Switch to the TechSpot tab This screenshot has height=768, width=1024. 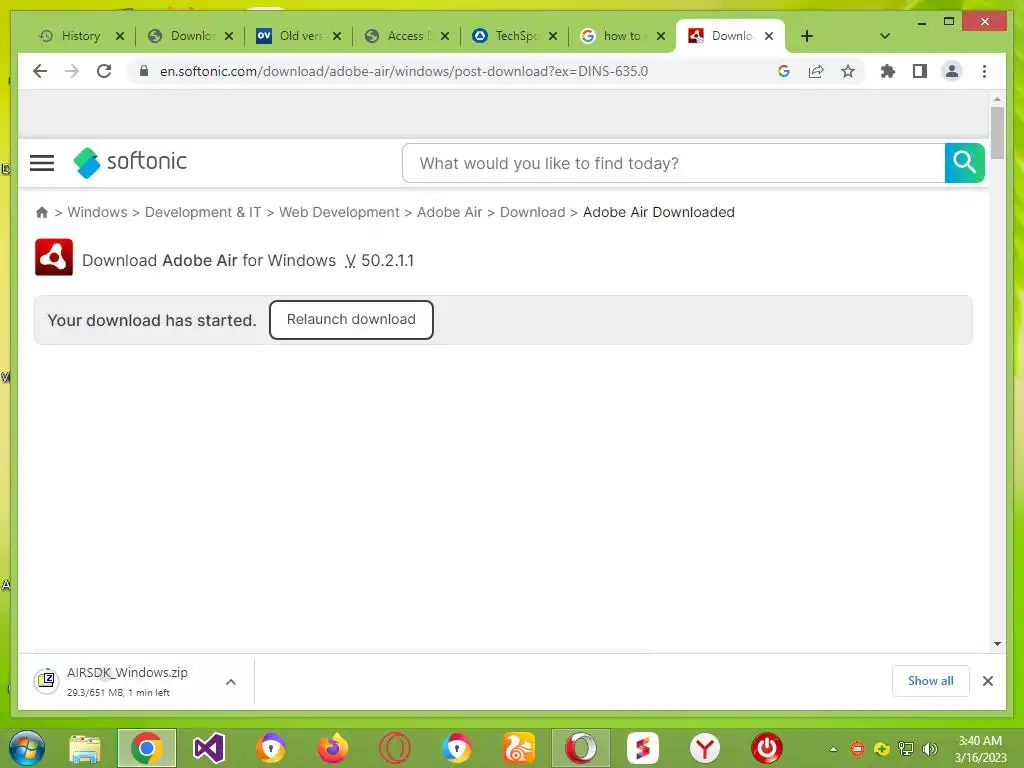click(x=508, y=36)
